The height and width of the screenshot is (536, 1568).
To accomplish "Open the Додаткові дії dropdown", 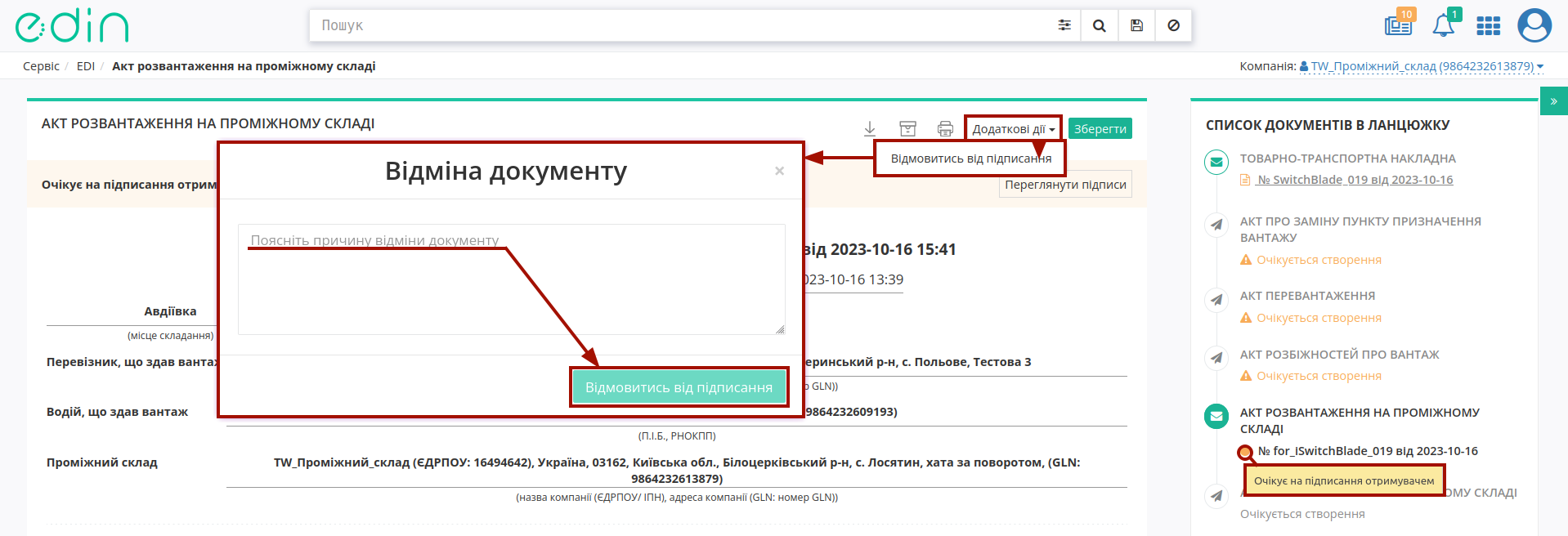I will coord(1013,128).
